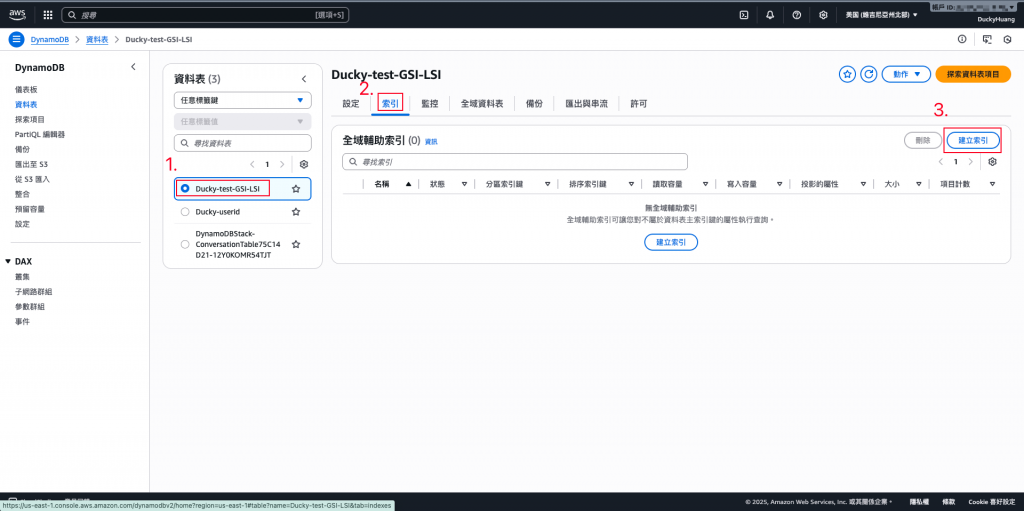Click 建立索引 button at top right of panel
The height and width of the screenshot is (511, 1024).
click(x=972, y=140)
